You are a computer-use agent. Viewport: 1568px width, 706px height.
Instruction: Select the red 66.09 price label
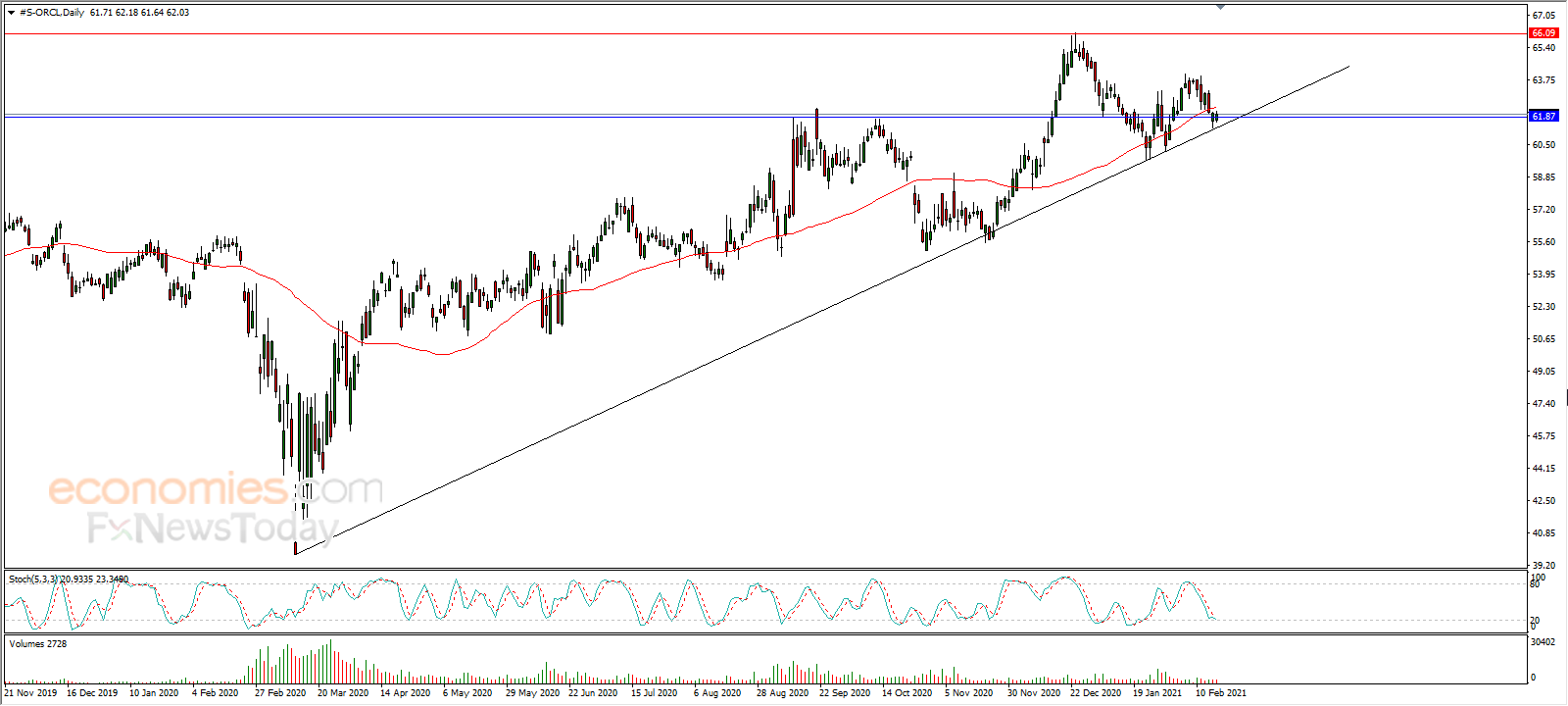tap(1543, 33)
